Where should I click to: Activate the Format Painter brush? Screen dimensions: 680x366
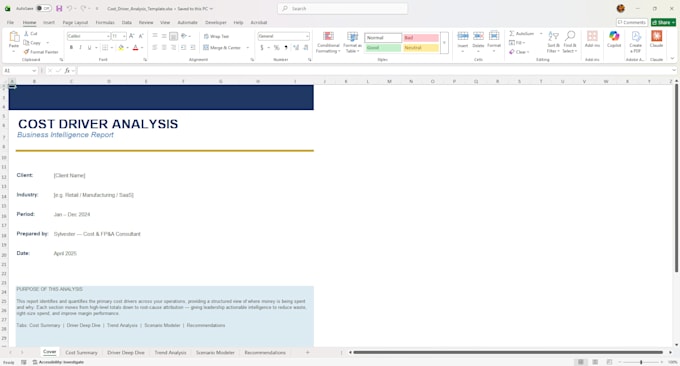pos(26,52)
